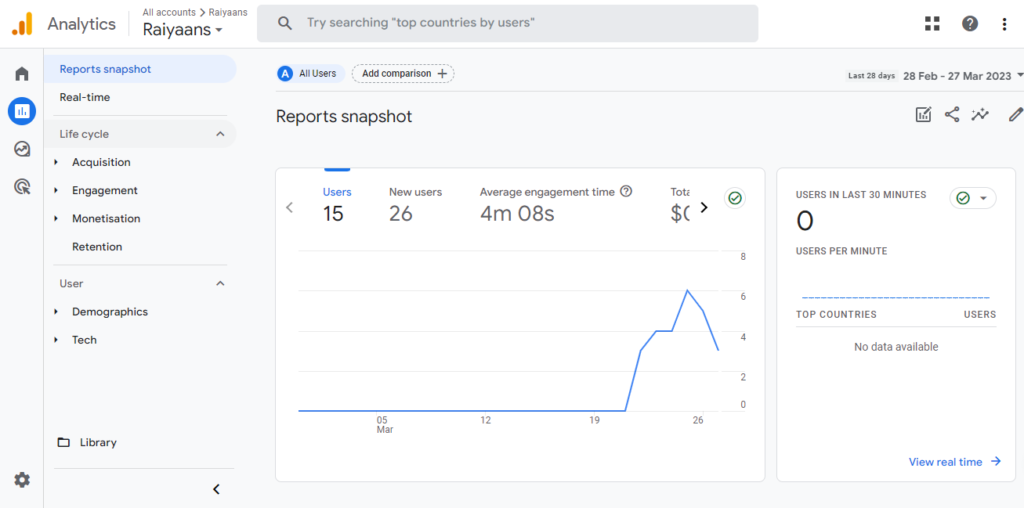Open the date range dropdown
The width and height of the screenshot is (1024, 508).
pyautogui.click(x=964, y=75)
